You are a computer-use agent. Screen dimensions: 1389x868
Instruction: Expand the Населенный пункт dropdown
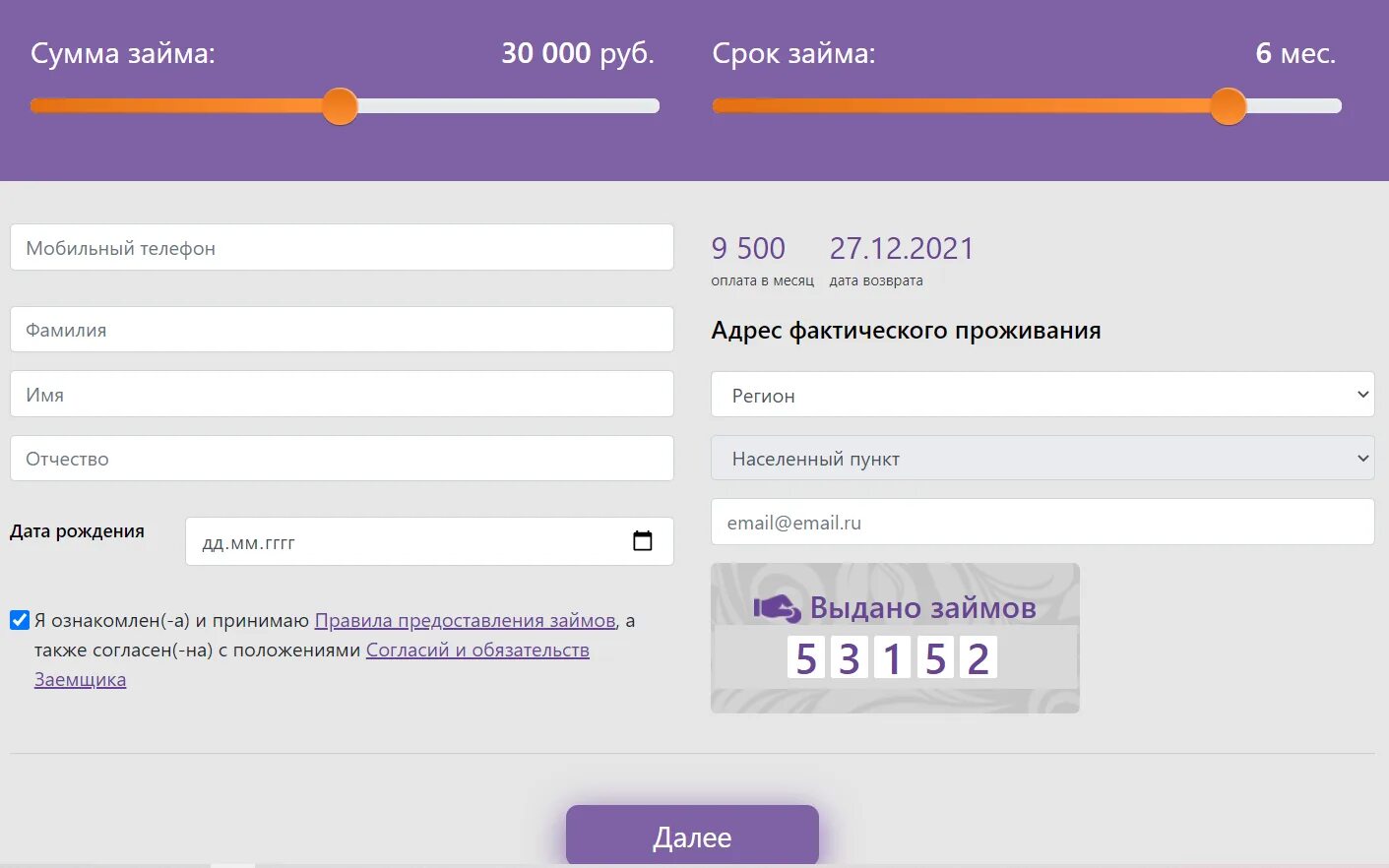[x=1042, y=458]
